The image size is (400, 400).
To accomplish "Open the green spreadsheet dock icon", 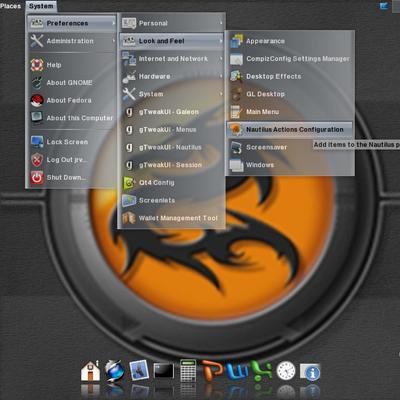I will pyautogui.click(x=262, y=370).
